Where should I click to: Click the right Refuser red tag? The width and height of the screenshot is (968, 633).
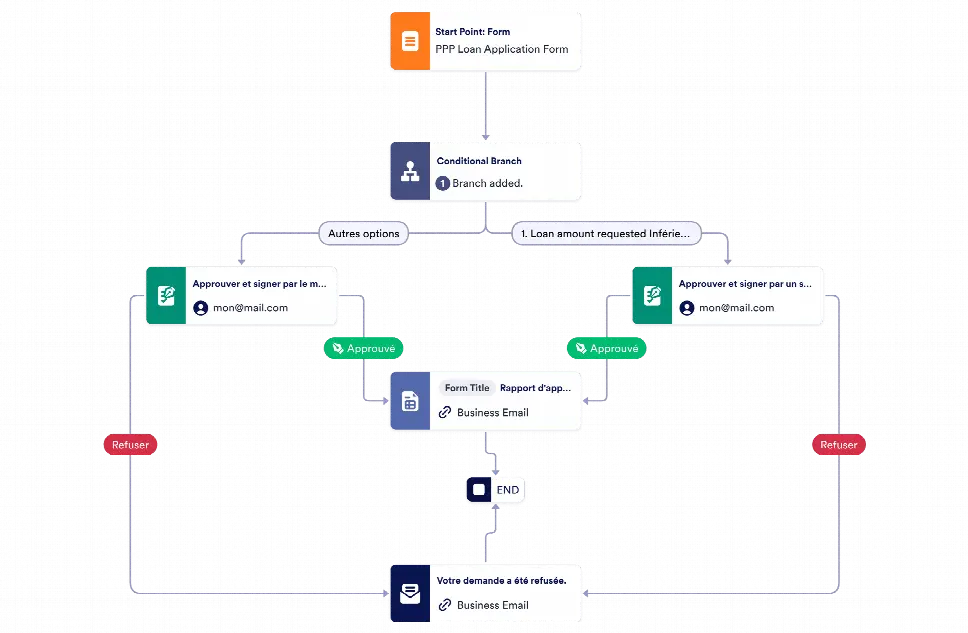click(x=839, y=445)
